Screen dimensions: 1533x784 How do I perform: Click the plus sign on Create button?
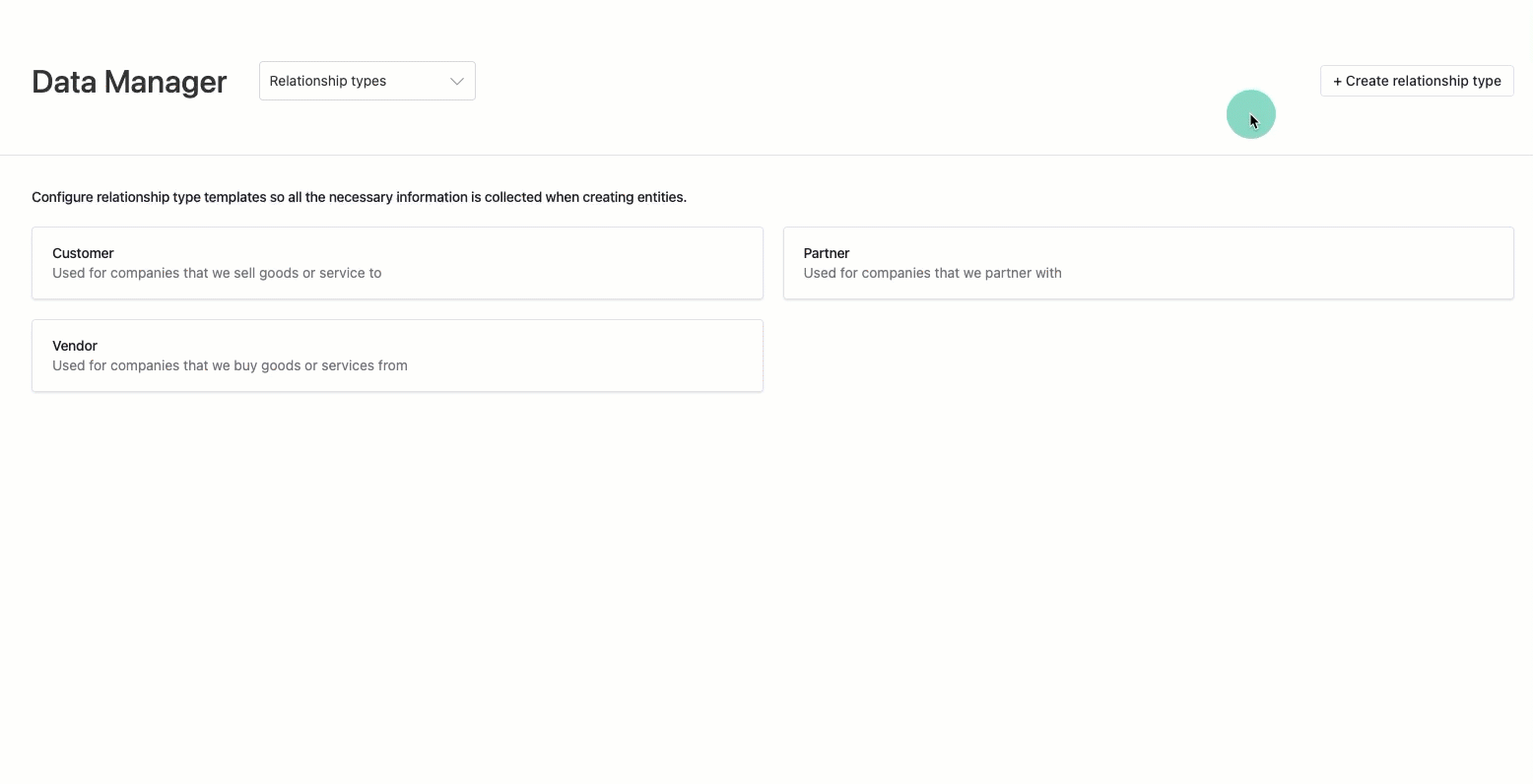click(1337, 81)
